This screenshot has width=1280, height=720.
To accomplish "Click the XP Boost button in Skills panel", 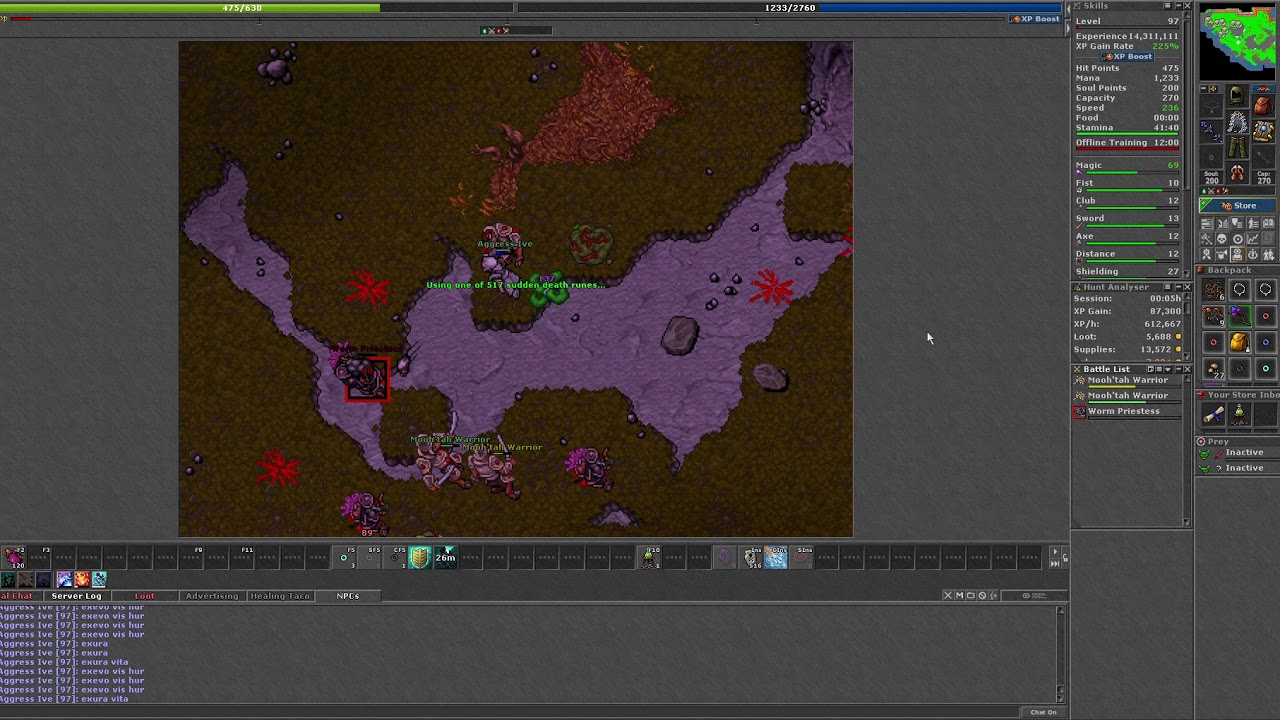I will [1127, 57].
